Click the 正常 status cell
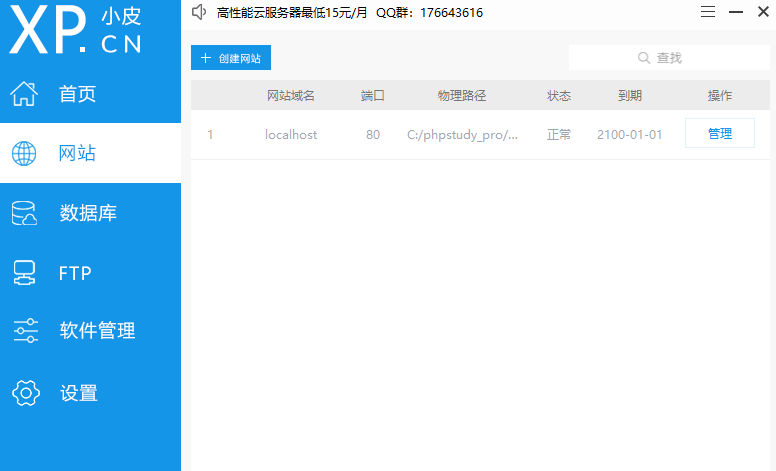Viewport: 776px width, 471px height. coord(559,135)
